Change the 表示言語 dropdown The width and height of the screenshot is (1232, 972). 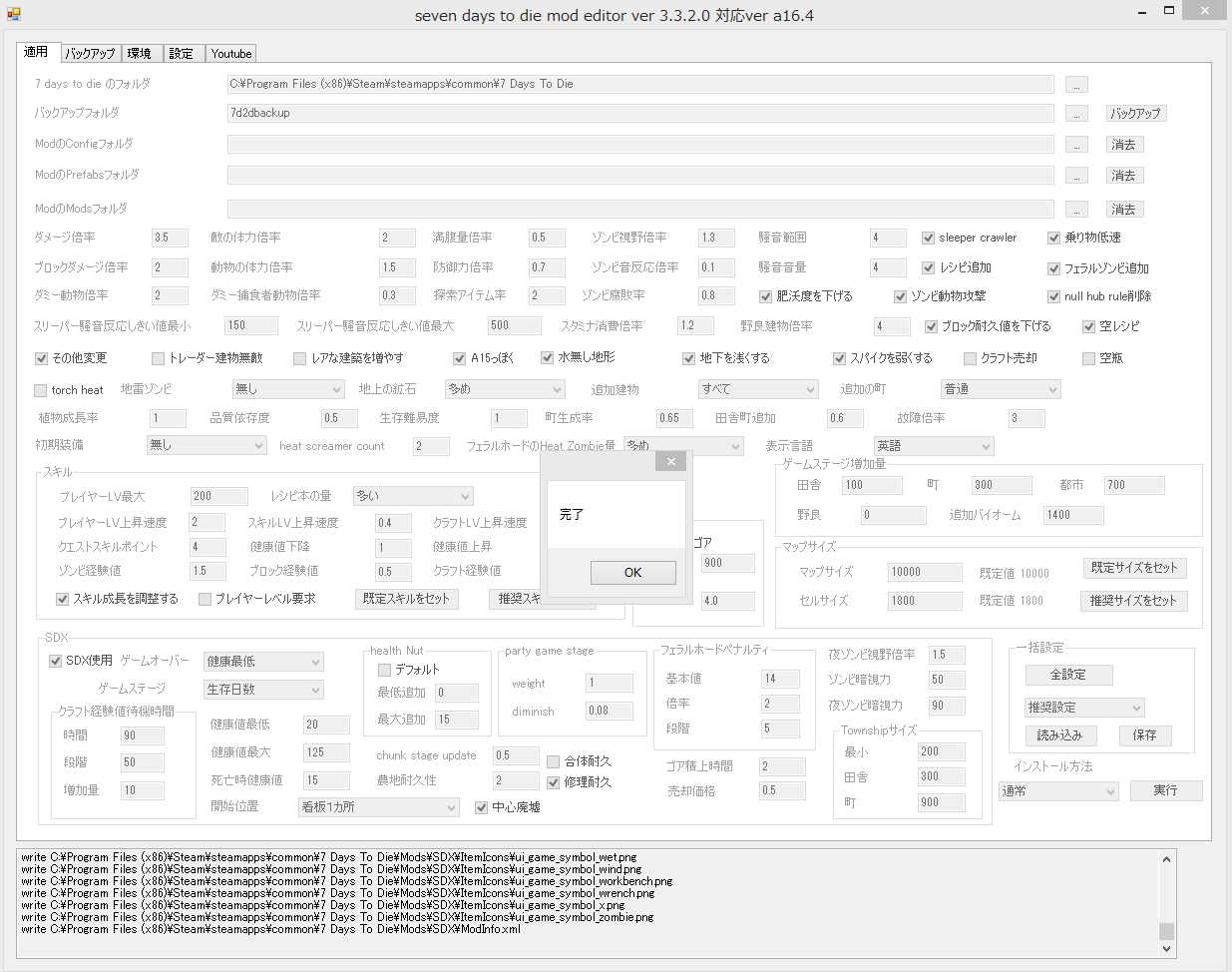click(934, 446)
